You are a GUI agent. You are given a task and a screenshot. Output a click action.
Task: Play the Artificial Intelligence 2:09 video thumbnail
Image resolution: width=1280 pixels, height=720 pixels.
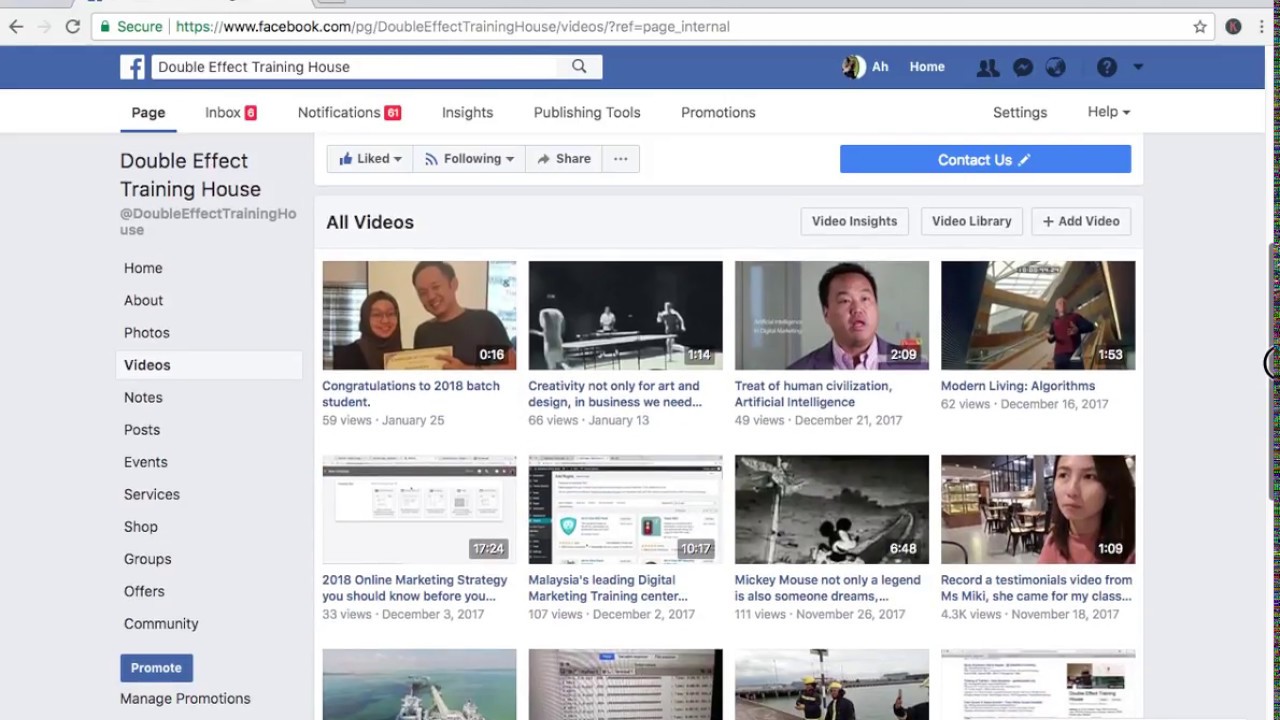coord(831,315)
